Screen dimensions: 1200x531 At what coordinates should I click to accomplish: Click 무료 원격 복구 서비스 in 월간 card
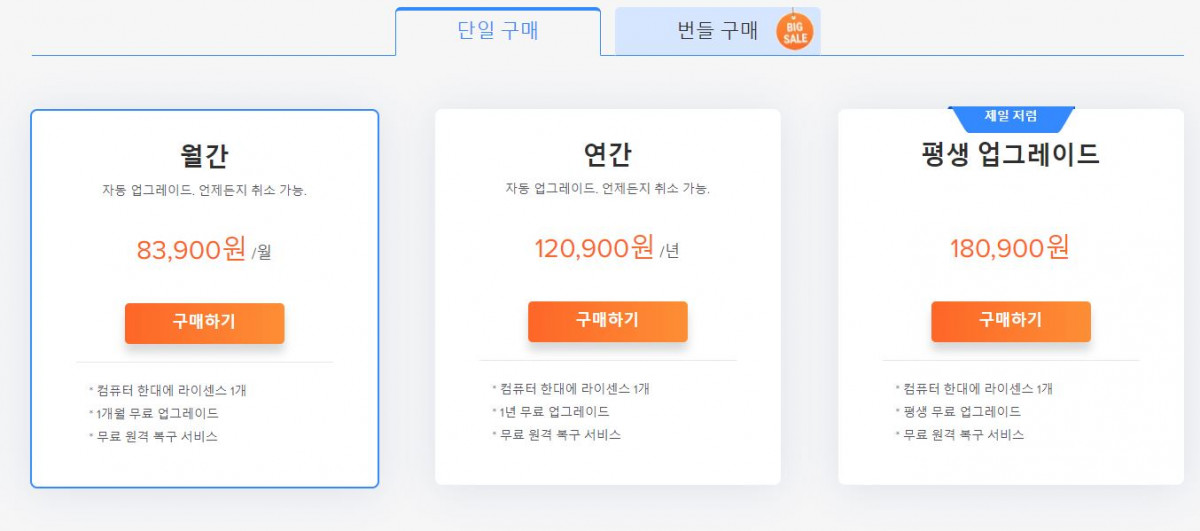(157, 437)
